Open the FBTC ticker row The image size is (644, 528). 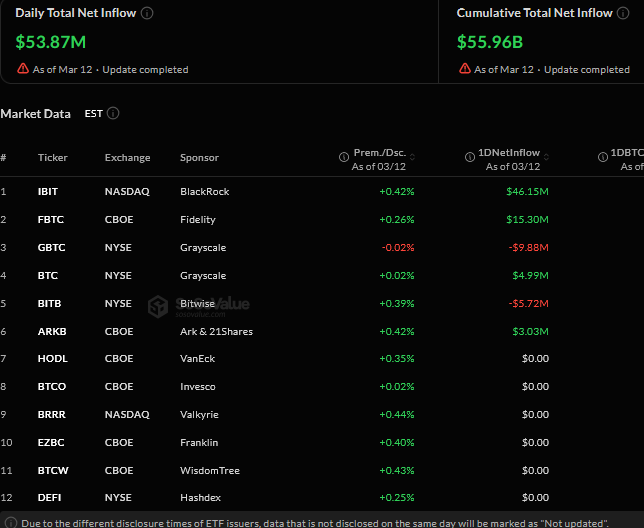point(51,220)
